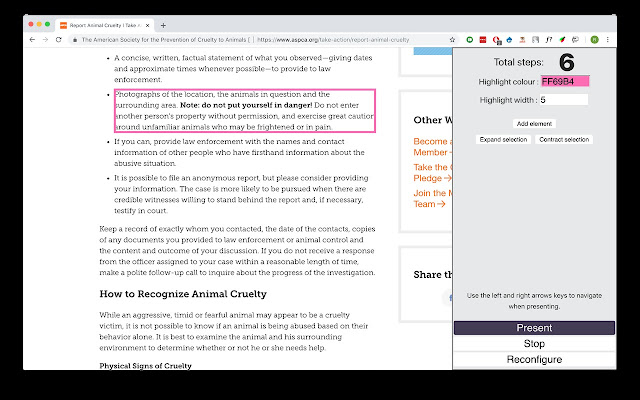The width and height of the screenshot is (640, 400).
Task: Click the Reconfigure button
Action: 534,360
